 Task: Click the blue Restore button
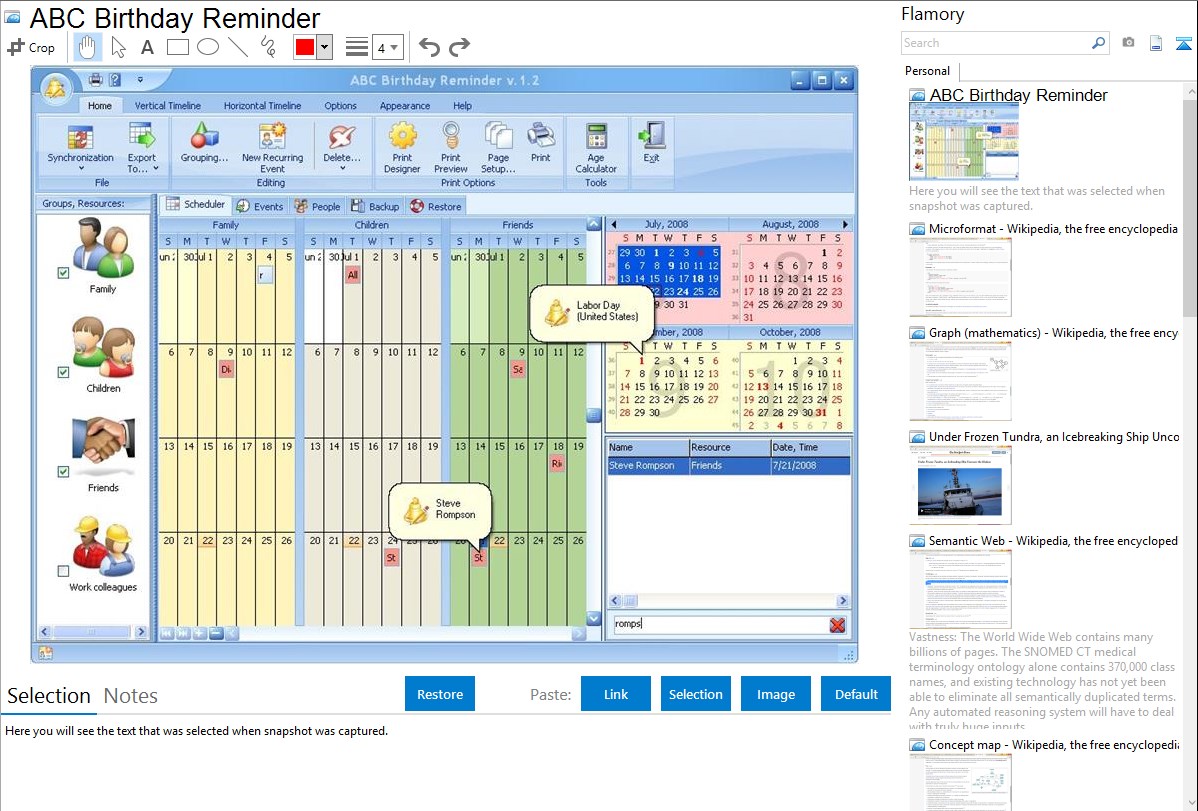440,694
